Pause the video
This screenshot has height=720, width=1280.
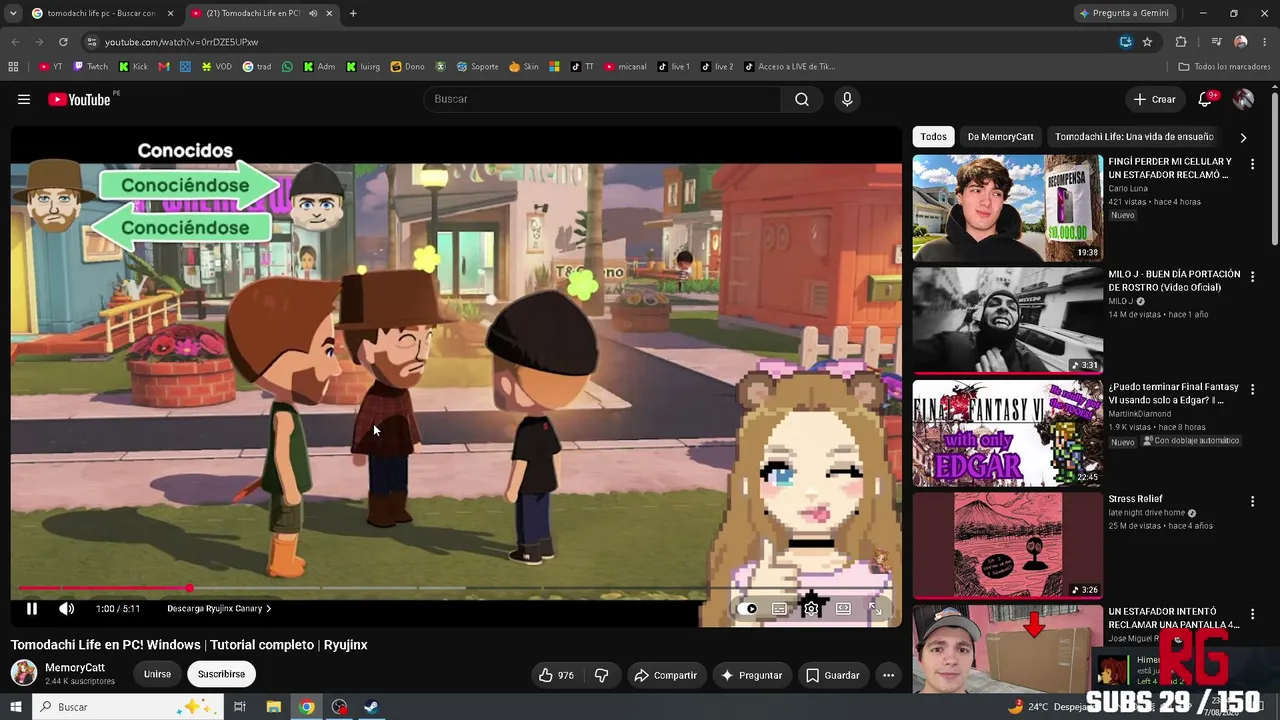(x=32, y=608)
